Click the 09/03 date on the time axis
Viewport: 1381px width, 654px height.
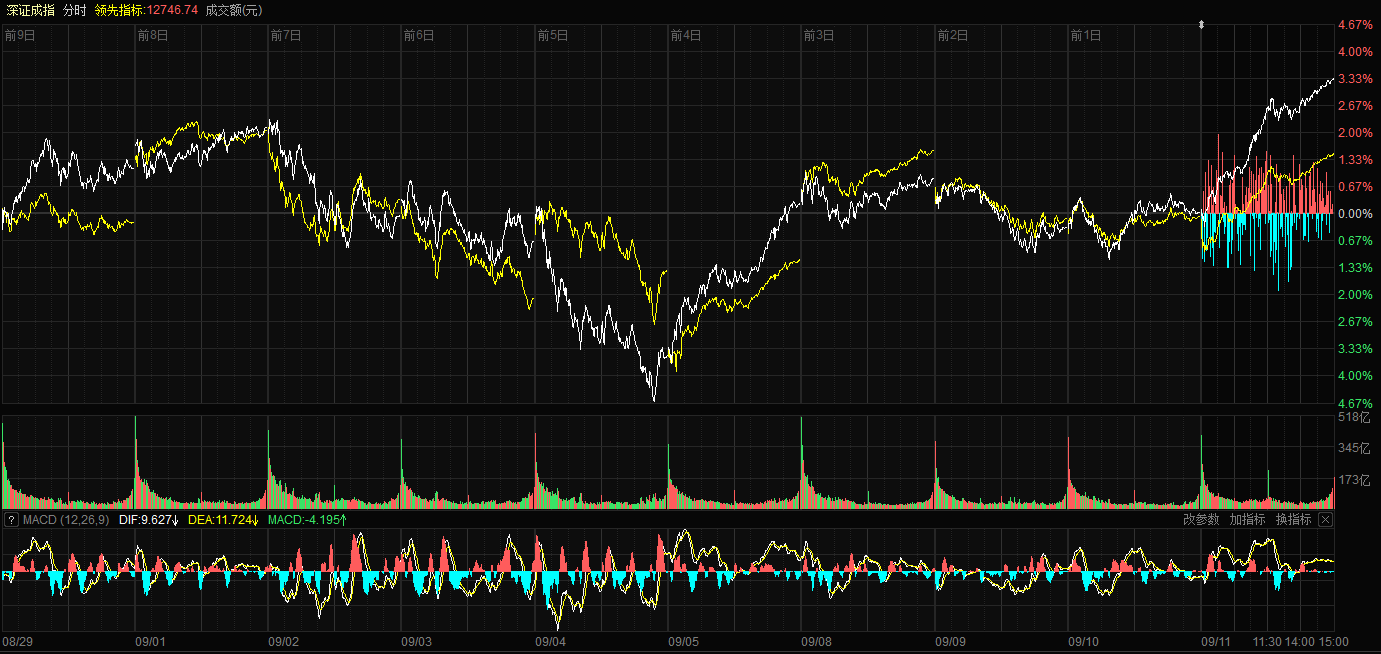click(x=417, y=642)
